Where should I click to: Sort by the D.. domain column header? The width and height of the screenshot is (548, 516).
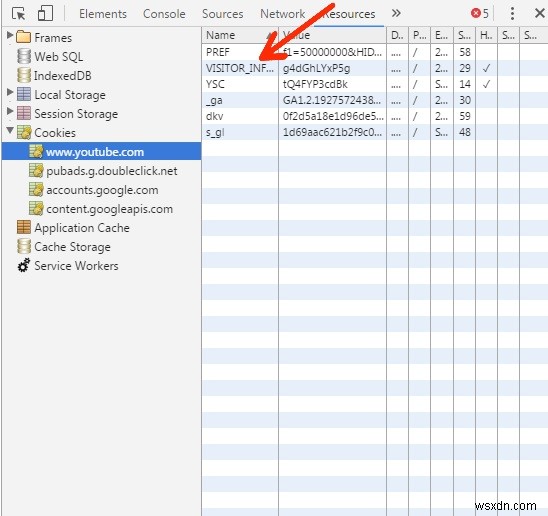pyautogui.click(x=397, y=35)
